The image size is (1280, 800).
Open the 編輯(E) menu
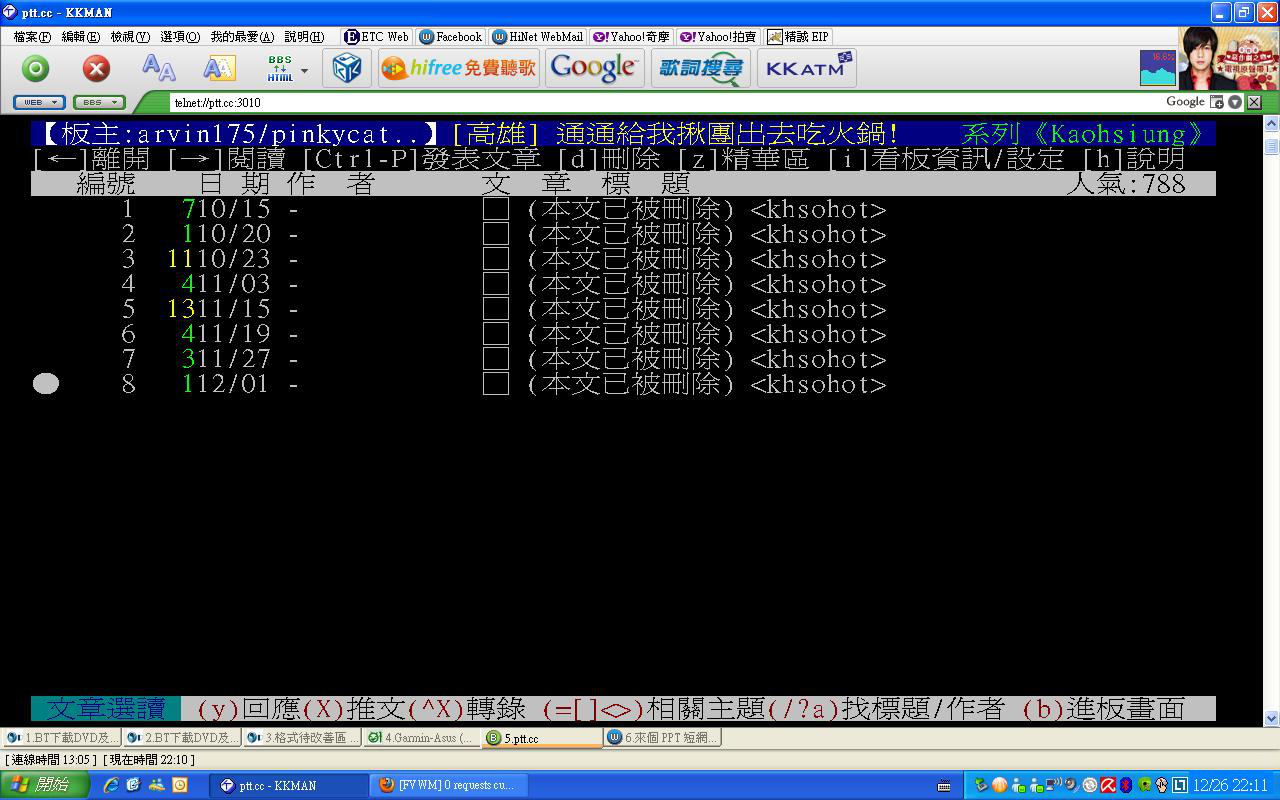(x=81, y=37)
